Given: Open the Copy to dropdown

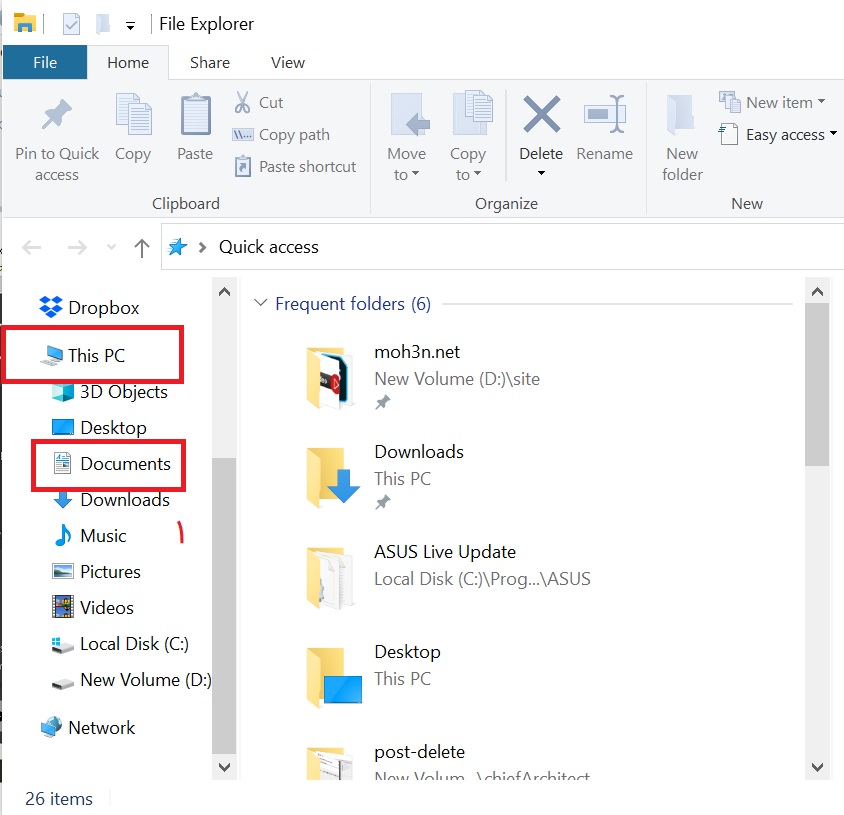Looking at the screenshot, I should tap(467, 164).
